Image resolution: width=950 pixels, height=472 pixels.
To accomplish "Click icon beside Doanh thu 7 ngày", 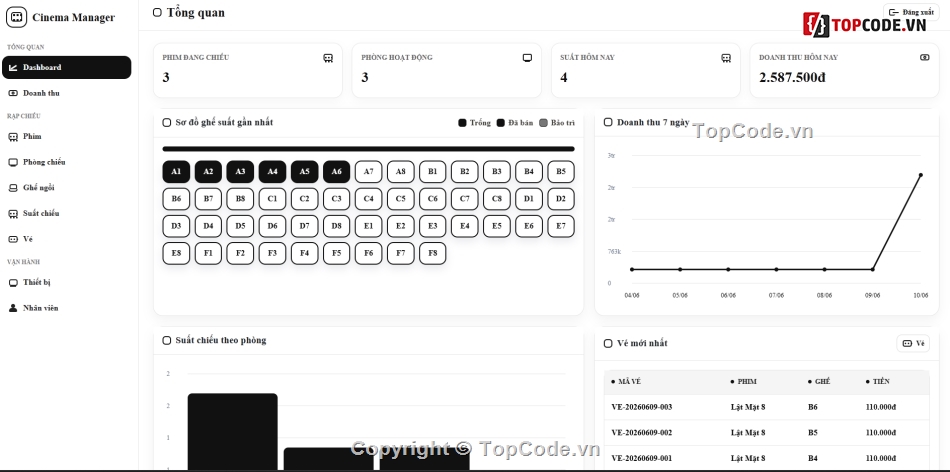I will [608, 122].
